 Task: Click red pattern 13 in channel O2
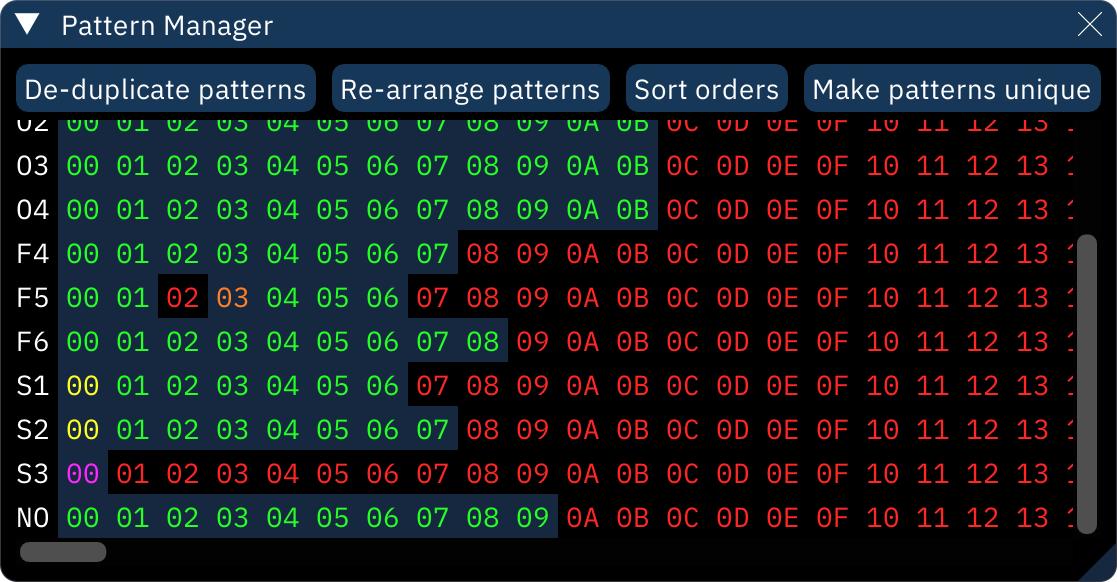tap(1032, 121)
